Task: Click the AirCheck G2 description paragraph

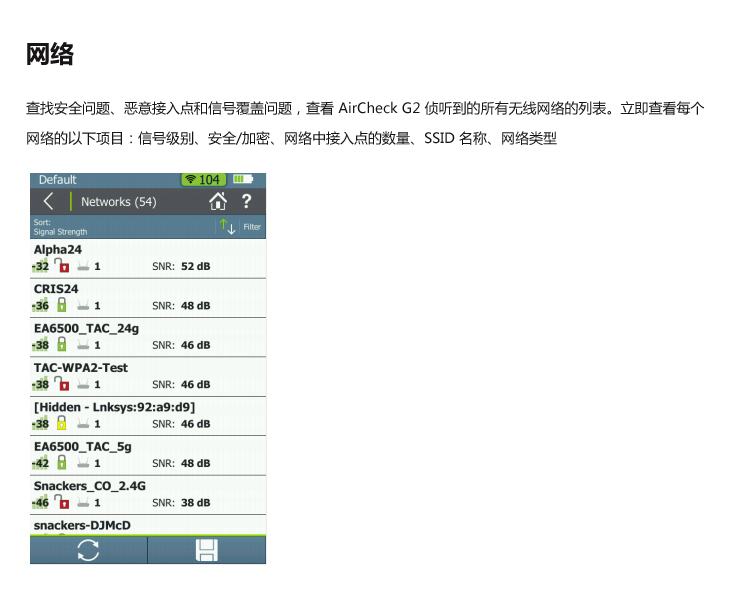Action: (365, 123)
